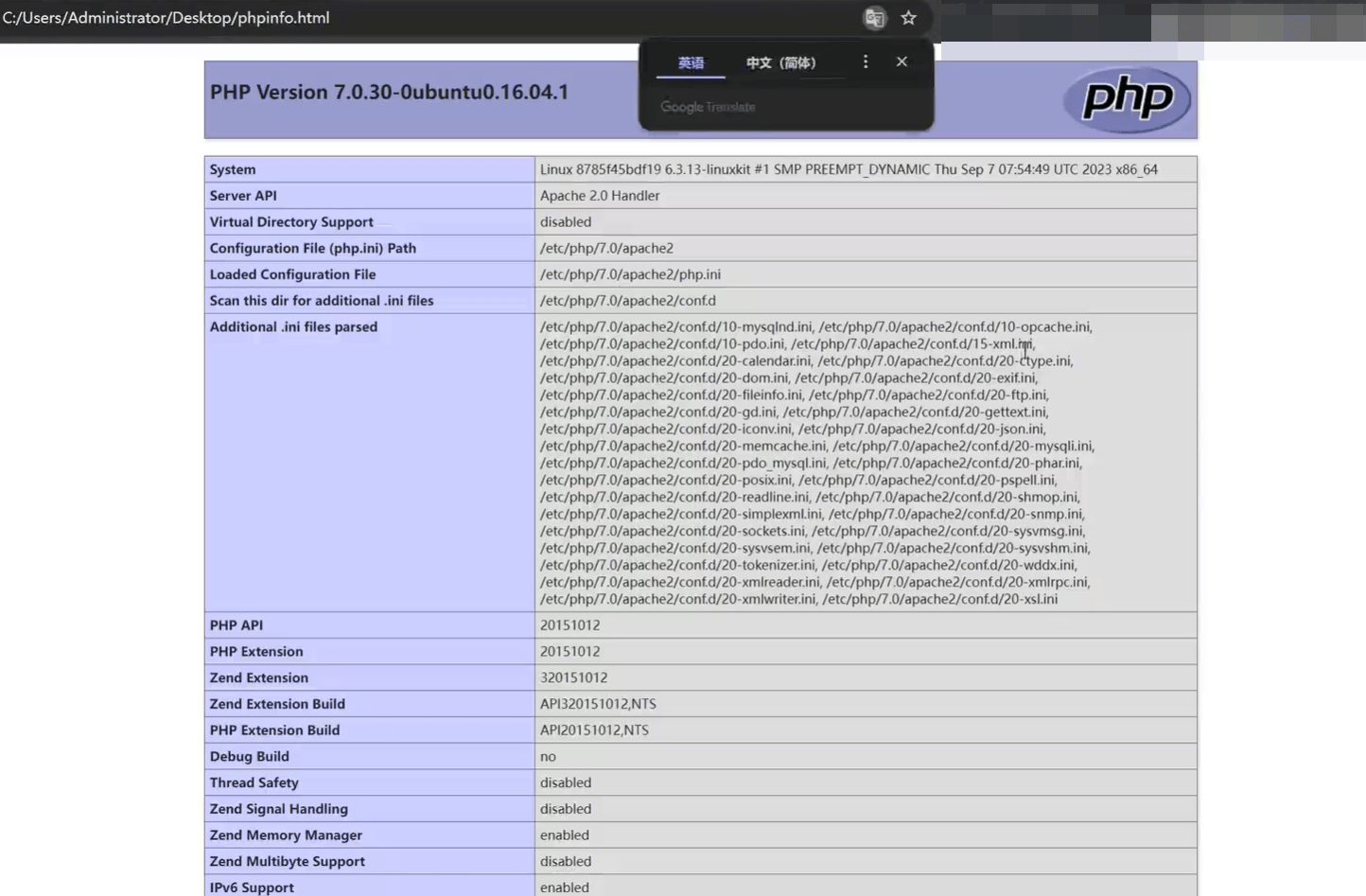
Task: Click disabled value in Virtual Directory Support row
Action: click(566, 222)
